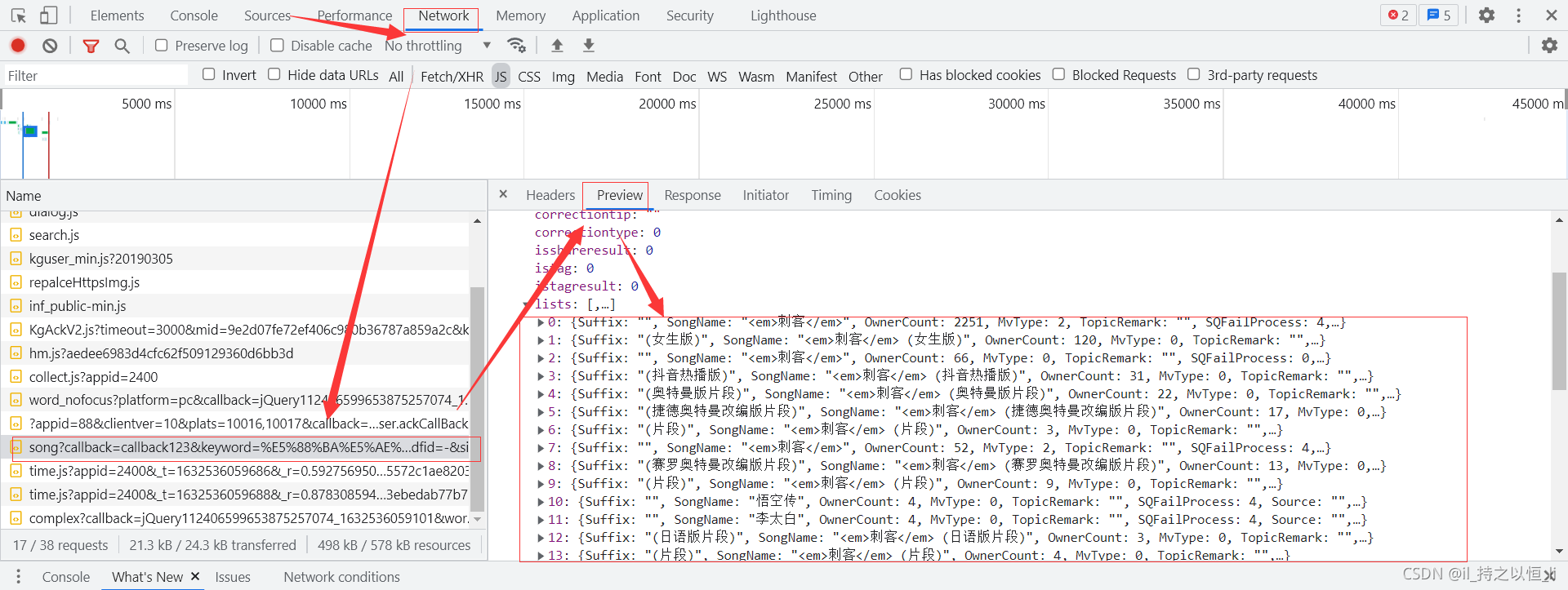Screen dimensions: 1568x590
Task: Open the Cookies tab
Action: [x=898, y=195]
